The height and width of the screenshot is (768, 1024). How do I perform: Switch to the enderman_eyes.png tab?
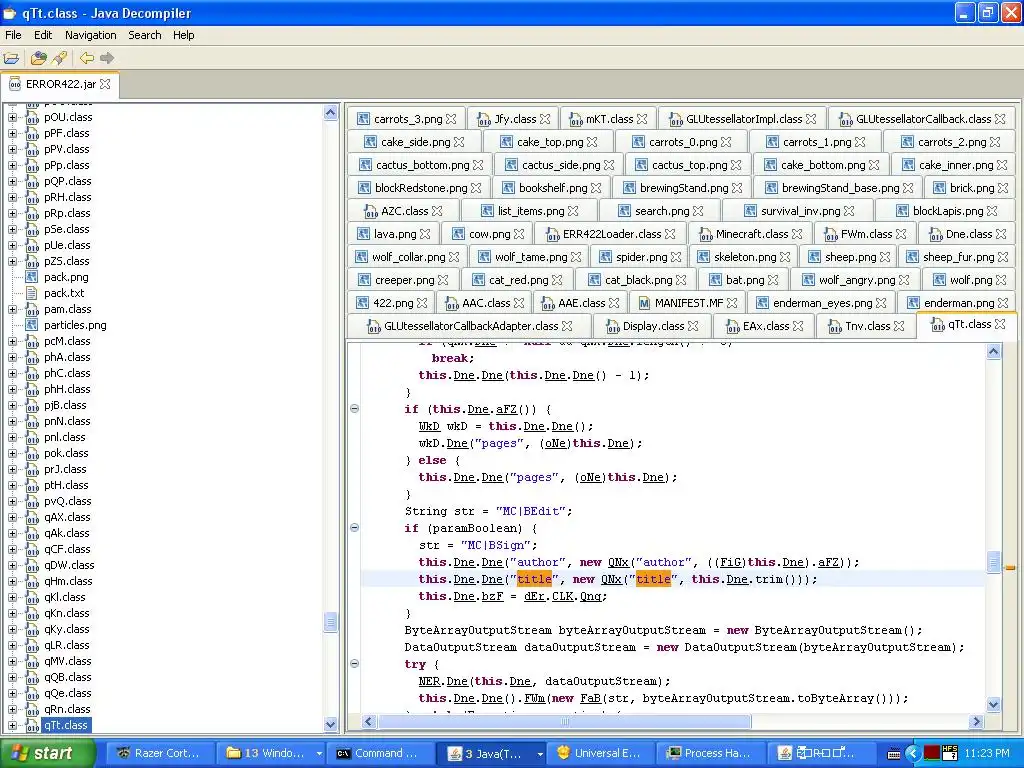822,303
